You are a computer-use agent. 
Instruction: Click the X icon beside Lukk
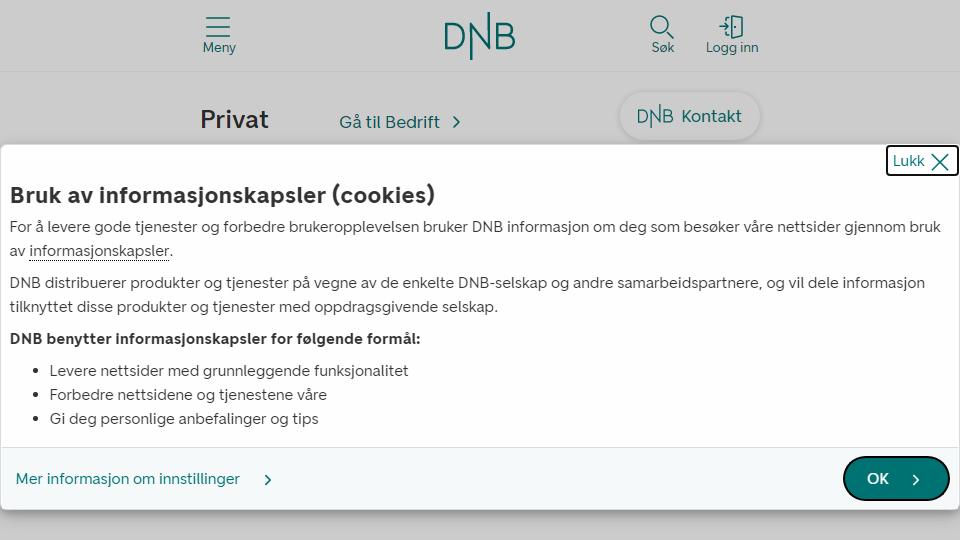click(x=940, y=162)
